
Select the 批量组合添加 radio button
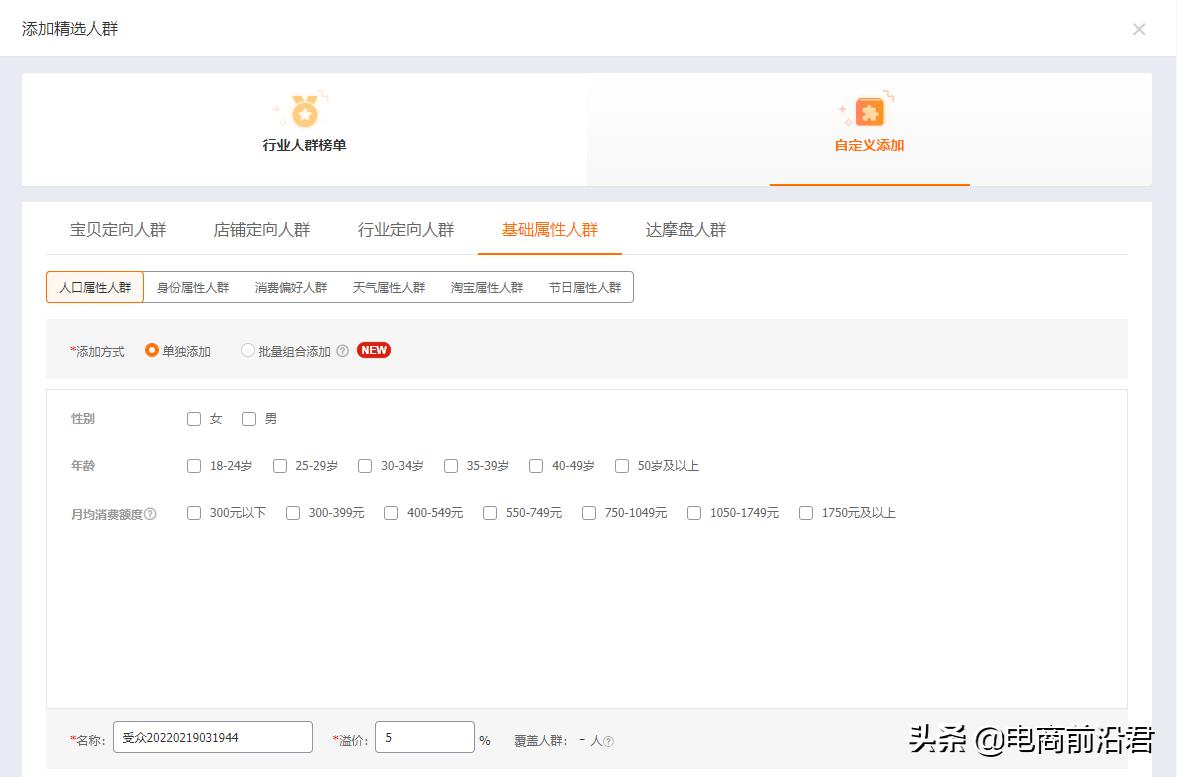click(x=247, y=350)
